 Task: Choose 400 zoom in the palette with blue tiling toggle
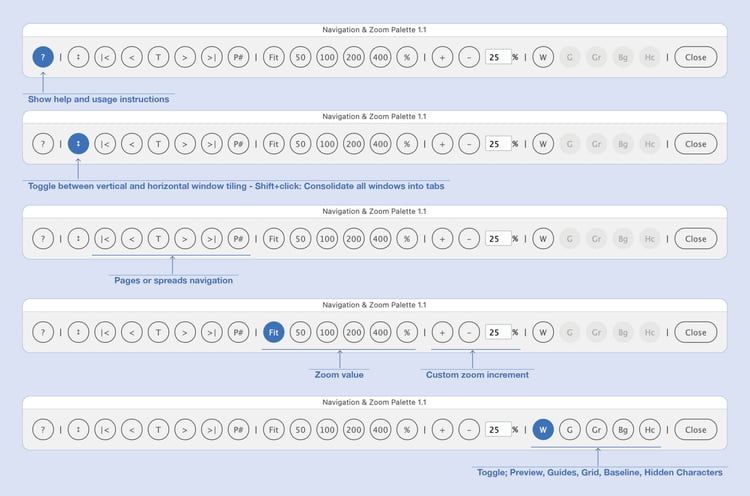tap(380, 144)
